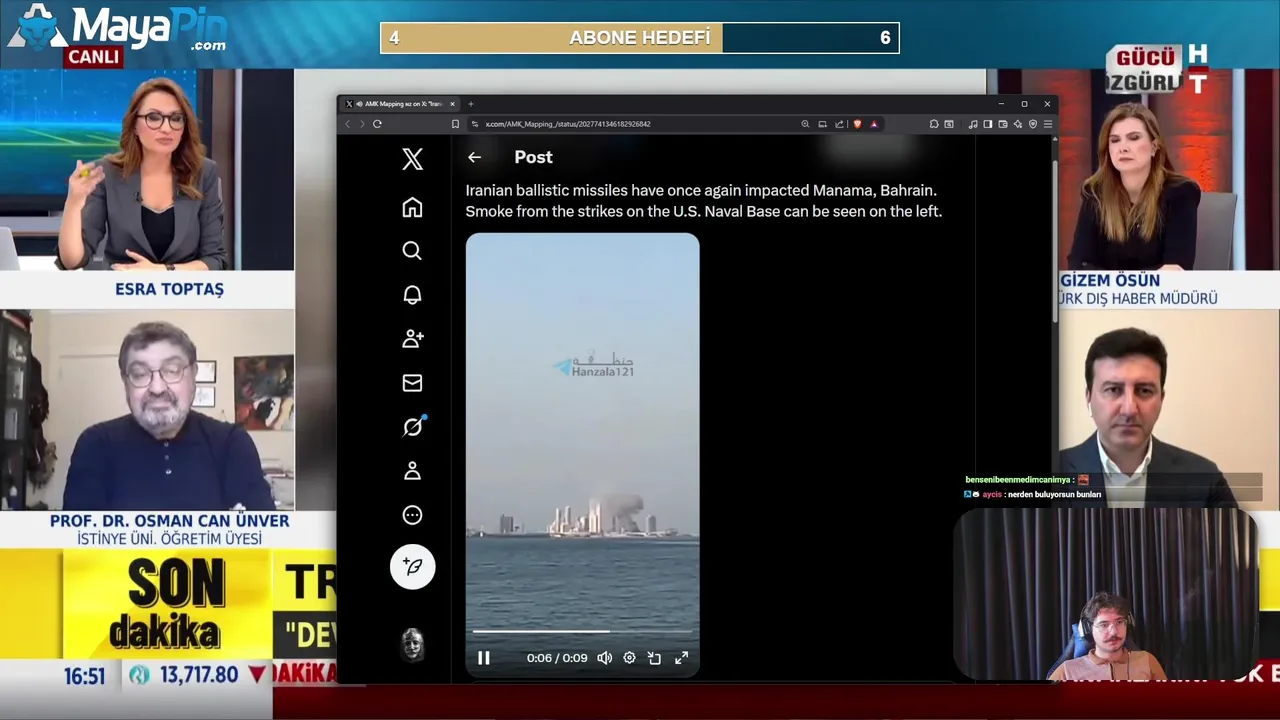Open the browser extensions puzzle icon
The width and height of the screenshot is (1280, 720).
[934, 124]
